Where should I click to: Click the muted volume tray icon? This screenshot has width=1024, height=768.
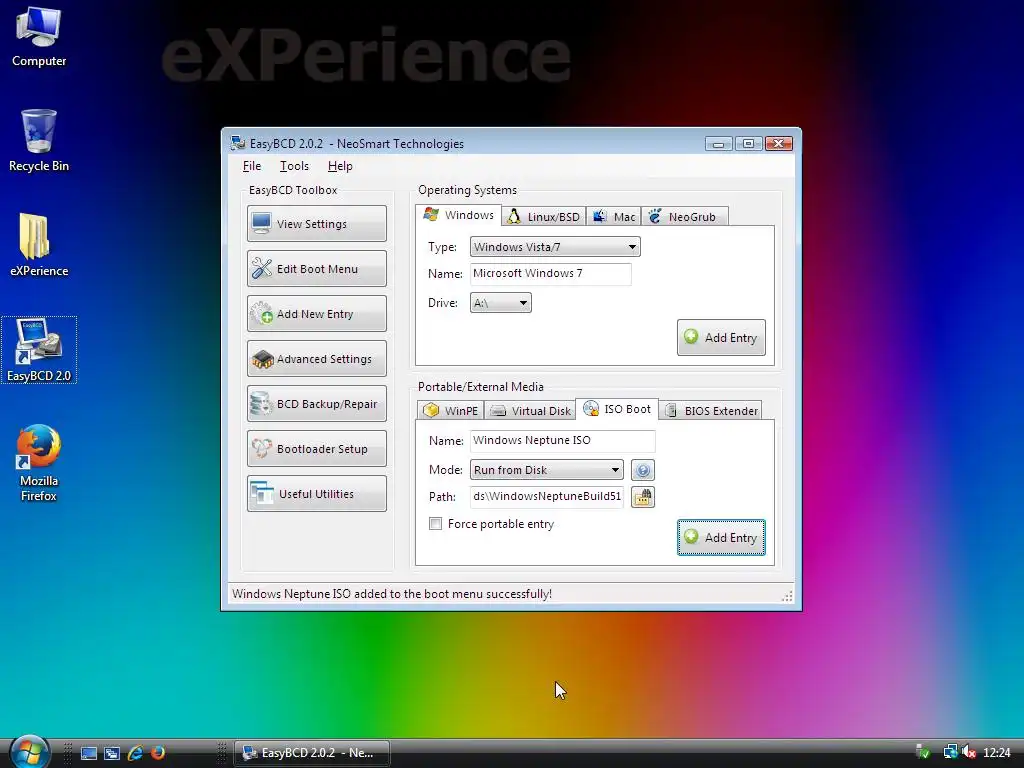pyautogui.click(x=969, y=753)
